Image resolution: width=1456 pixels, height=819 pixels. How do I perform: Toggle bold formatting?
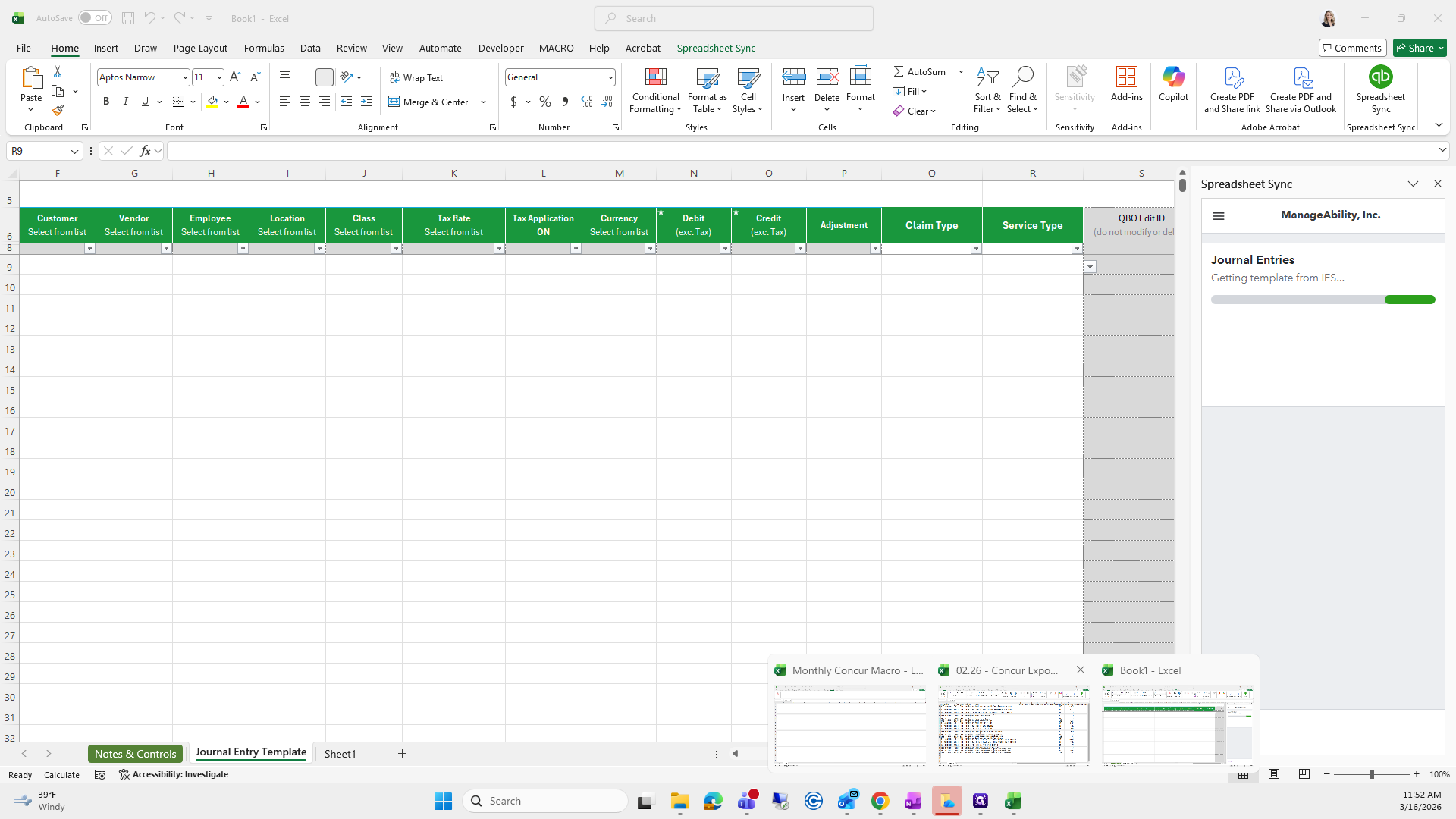point(106,102)
